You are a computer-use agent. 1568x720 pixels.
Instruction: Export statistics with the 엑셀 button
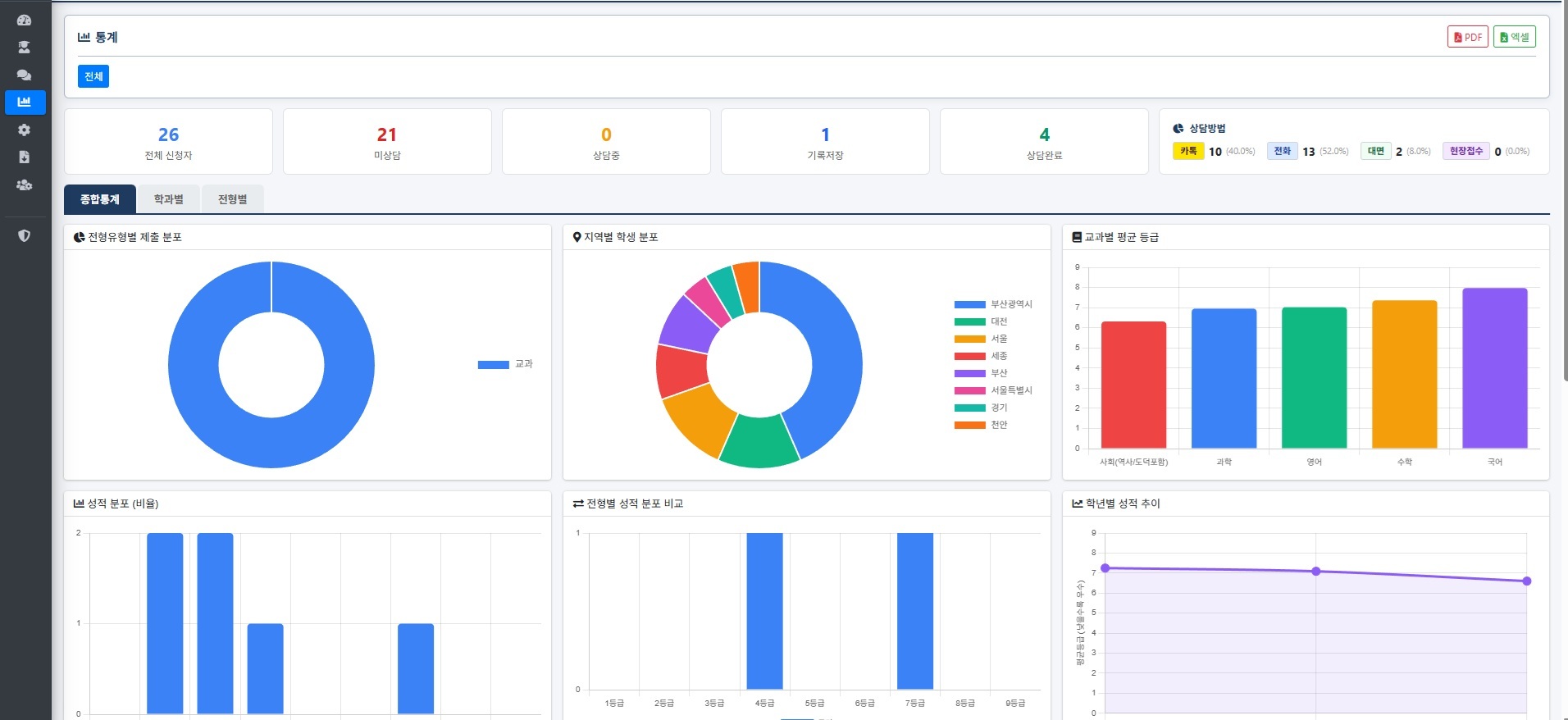pos(1514,37)
